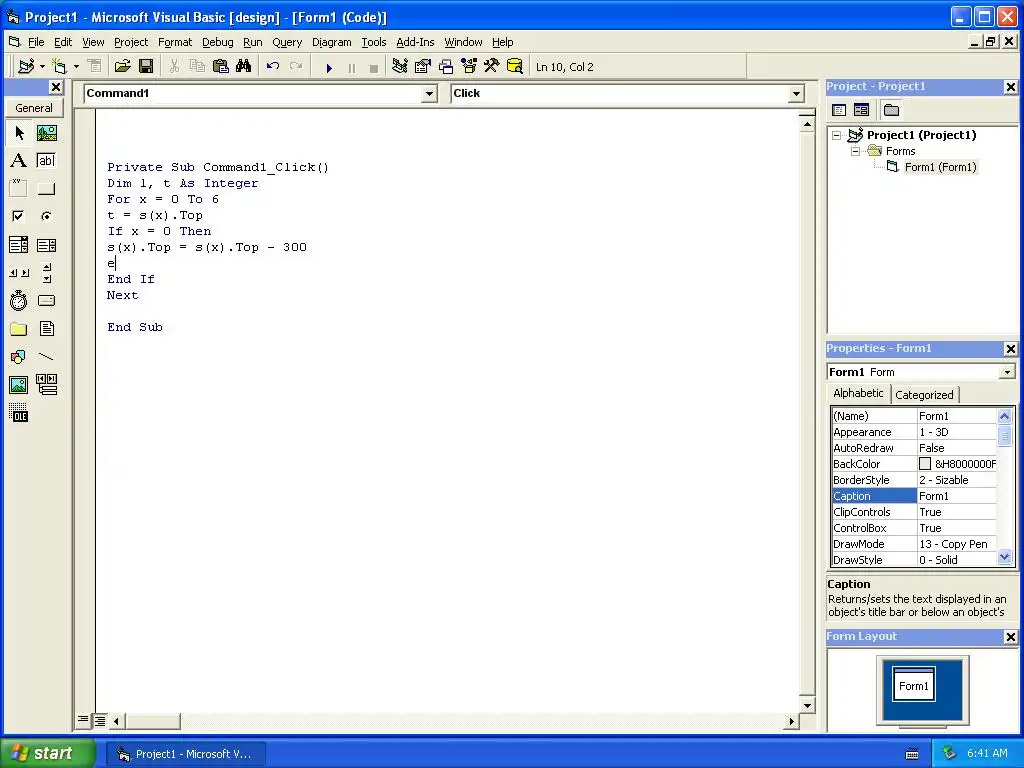
Task: Switch to the Categorized tab
Action: point(924,395)
